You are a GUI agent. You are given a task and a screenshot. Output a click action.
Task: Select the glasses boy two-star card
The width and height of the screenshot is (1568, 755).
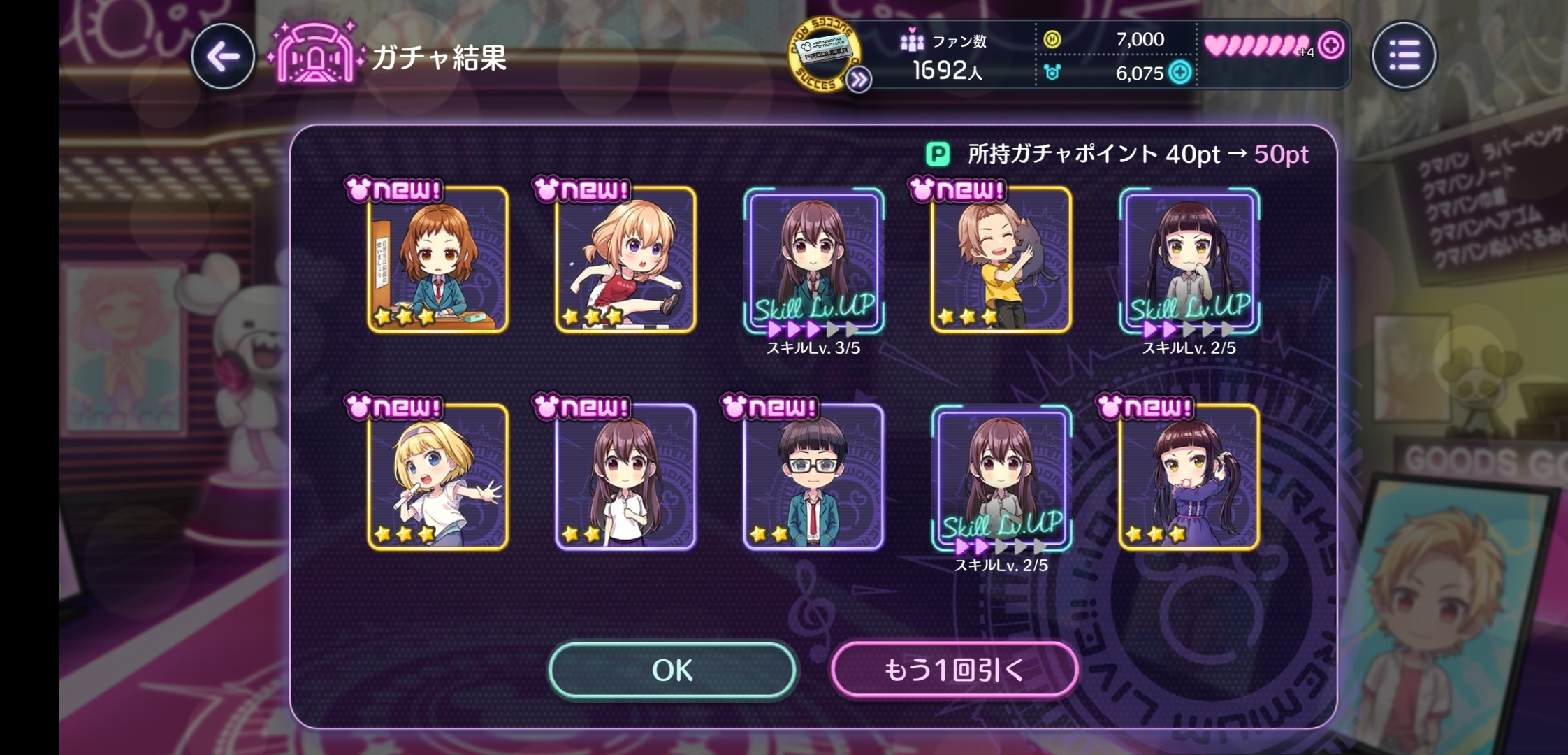tap(813, 477)
